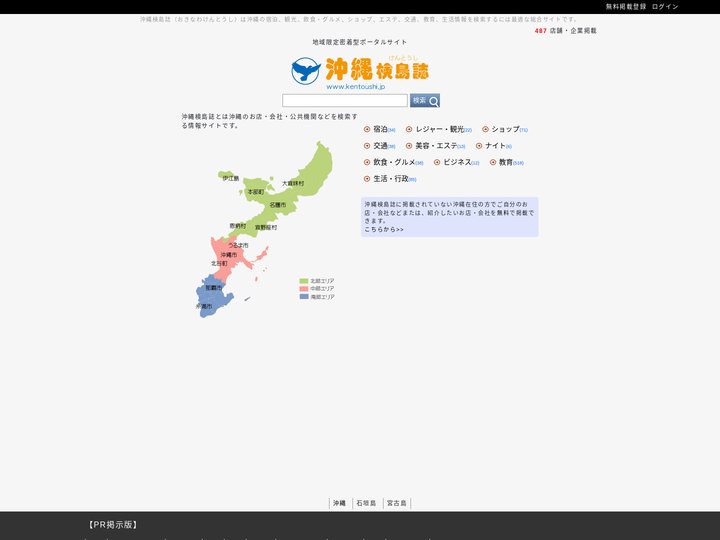The height and width of the screenshot is (540, 720).
Task: Click 恩納村 on the map
Action: point(238,226)
